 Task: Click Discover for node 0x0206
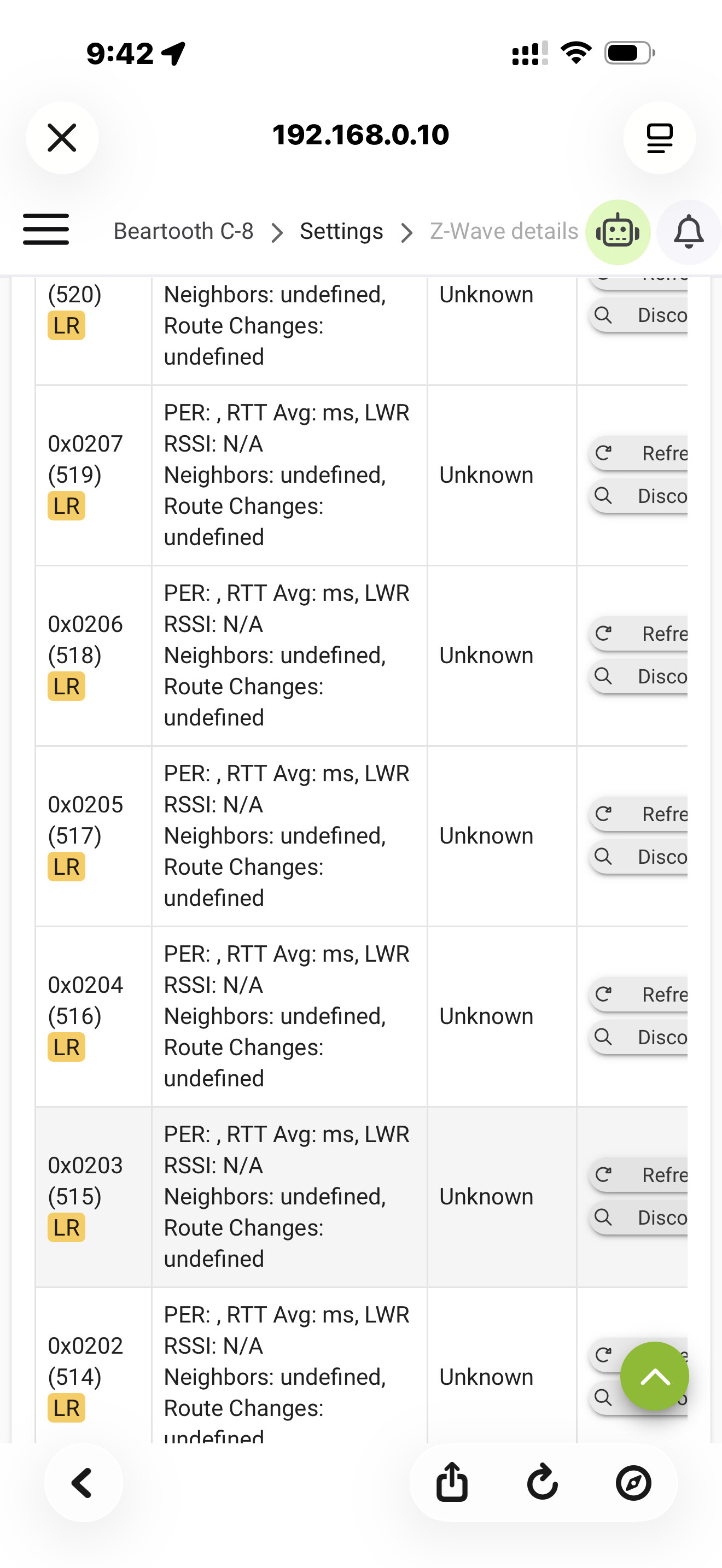point(639,676)
